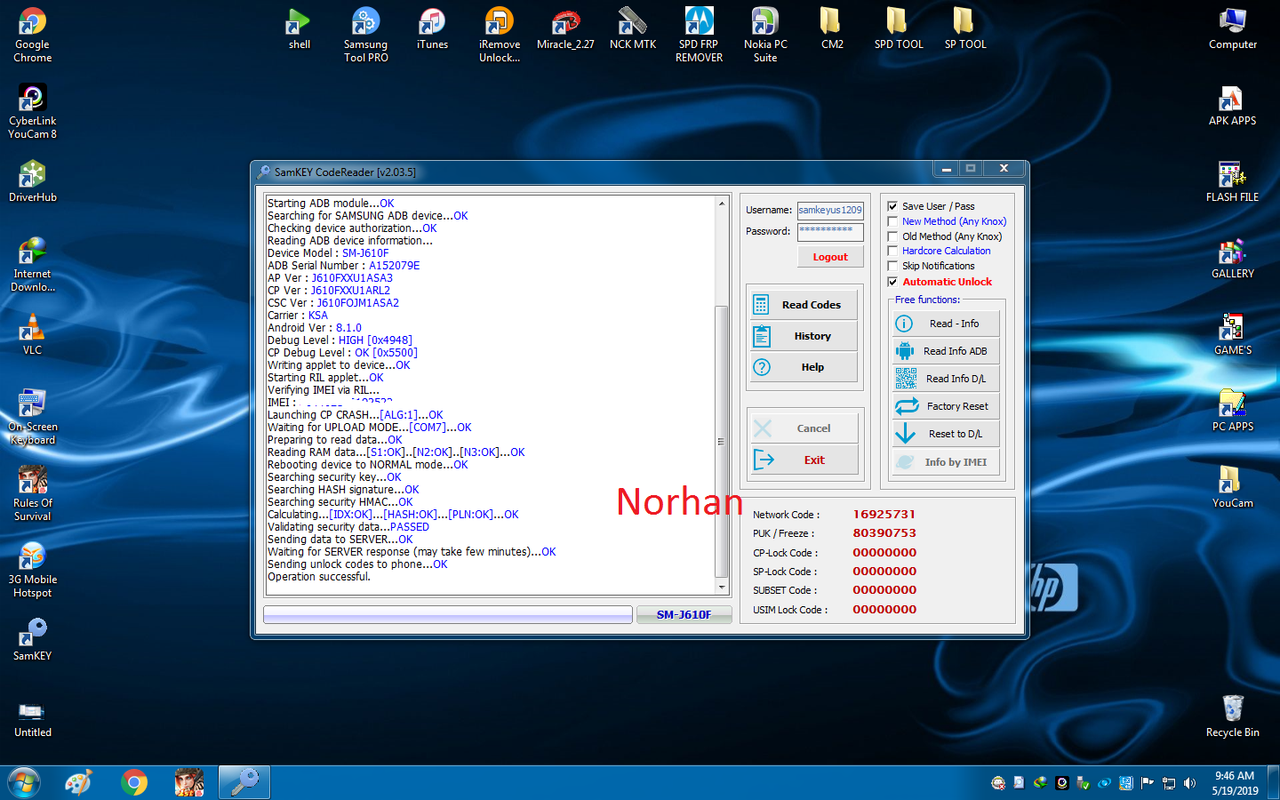Click the Logout button

click(x=830, y=257)
